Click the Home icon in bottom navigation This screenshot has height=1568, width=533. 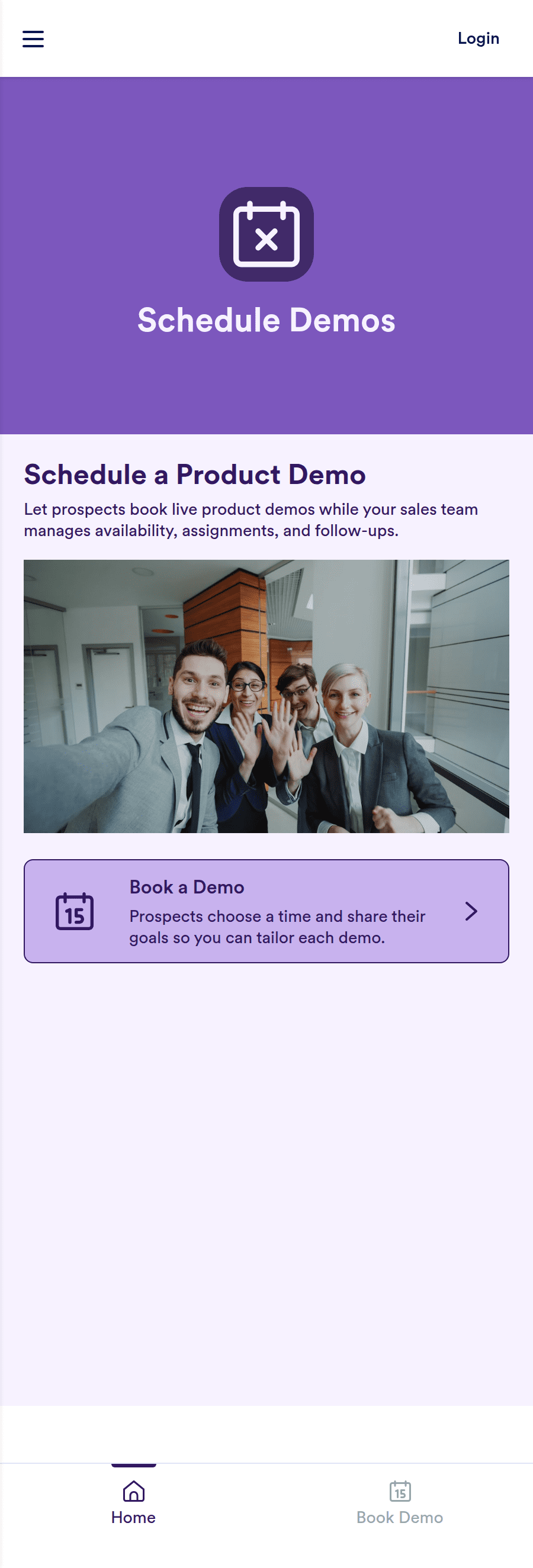tap(133, 1490)
